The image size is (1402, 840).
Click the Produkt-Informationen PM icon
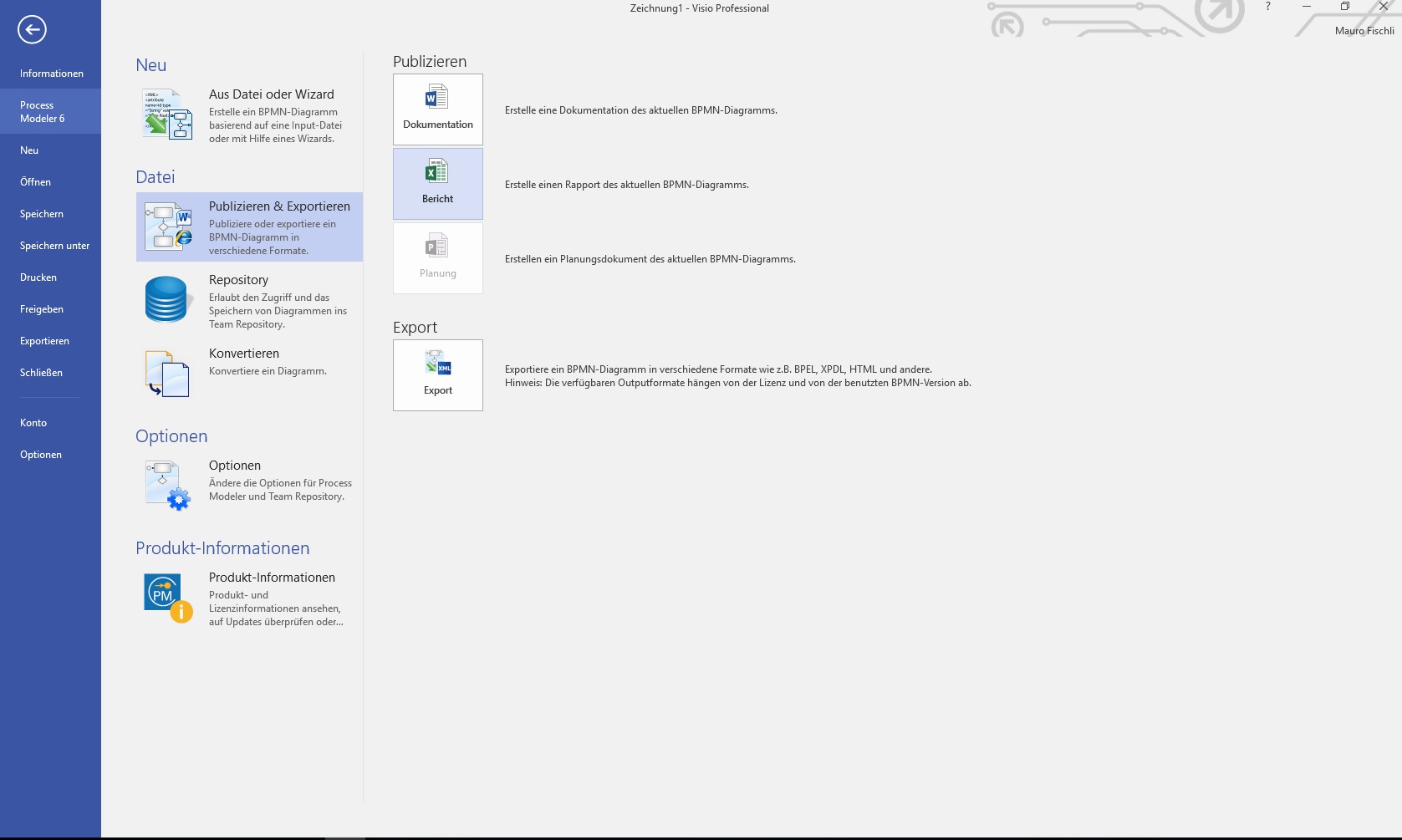click(168, 598)
